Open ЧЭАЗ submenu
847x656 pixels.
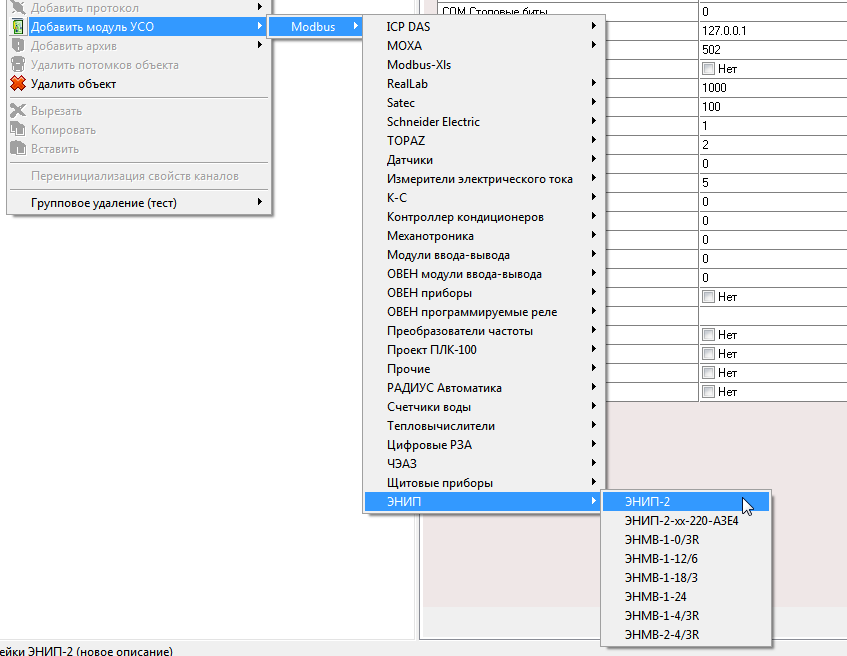(x=485, y=464)
